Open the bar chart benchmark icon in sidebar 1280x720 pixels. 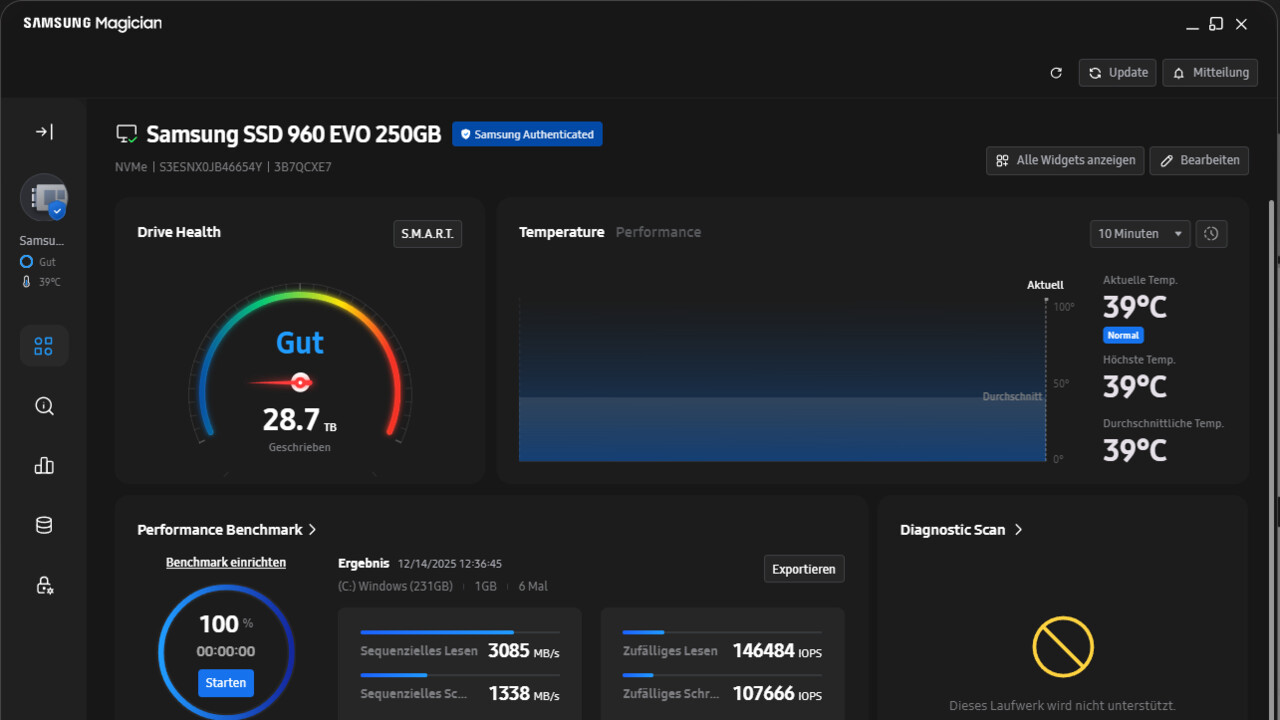point(44,466)
